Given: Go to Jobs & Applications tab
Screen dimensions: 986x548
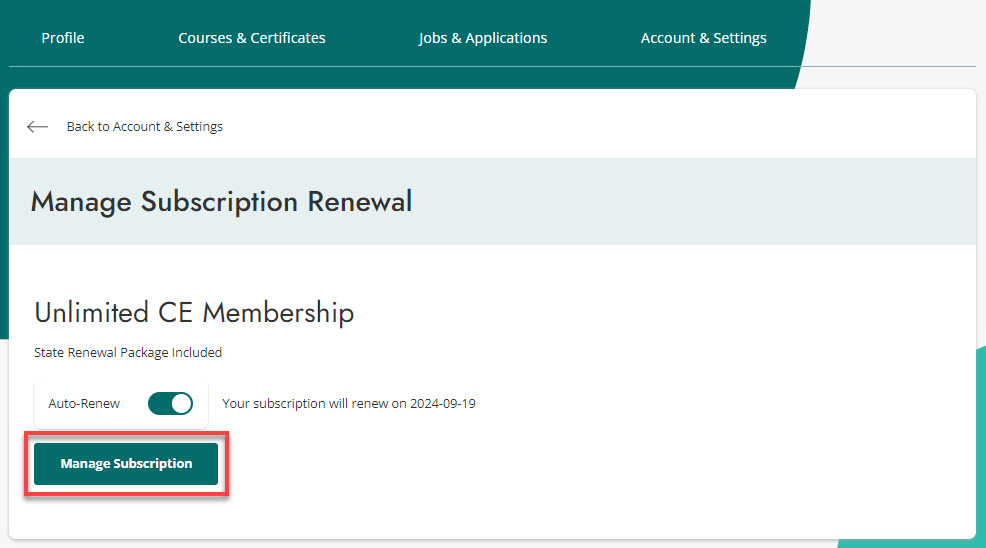Looking at the screenshot, I should click(x=483, y=38).
